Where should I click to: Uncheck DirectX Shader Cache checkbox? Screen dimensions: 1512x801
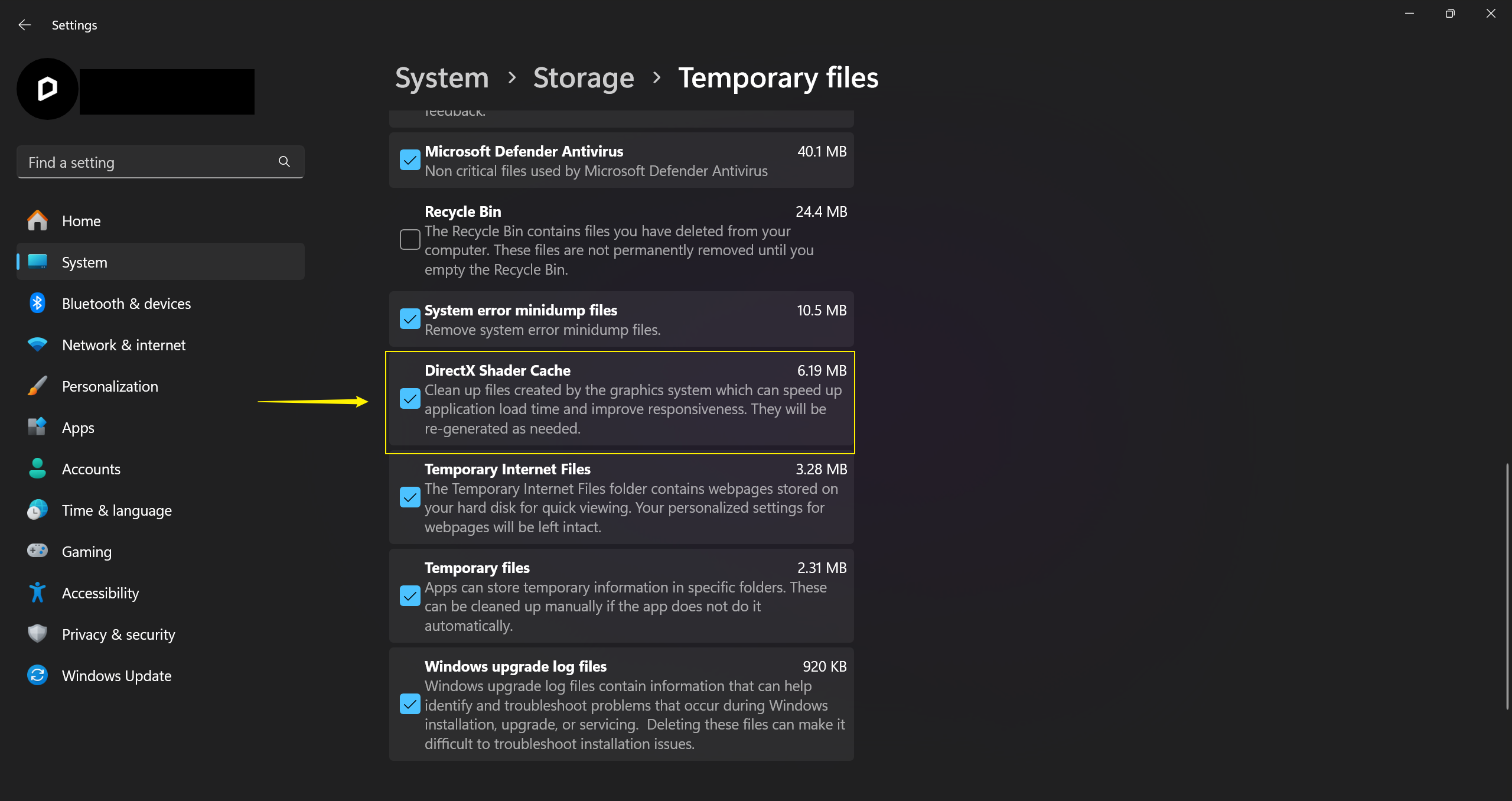[x=410, y=399]
